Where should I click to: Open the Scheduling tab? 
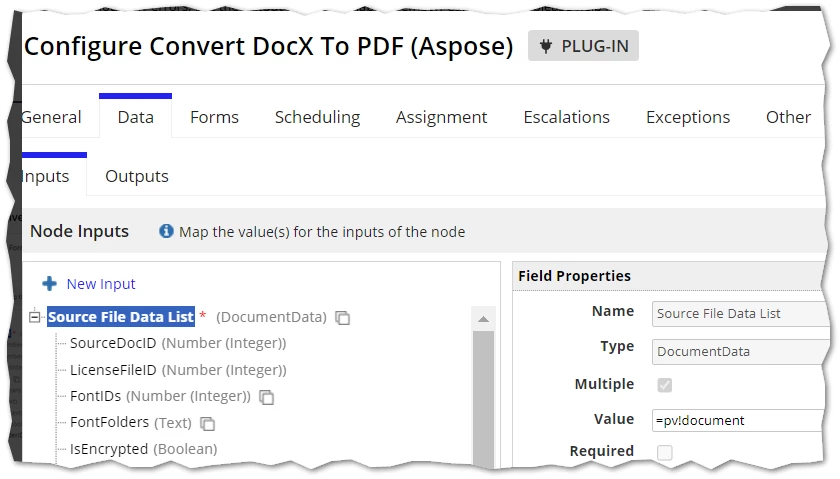(x=317, y=117)
